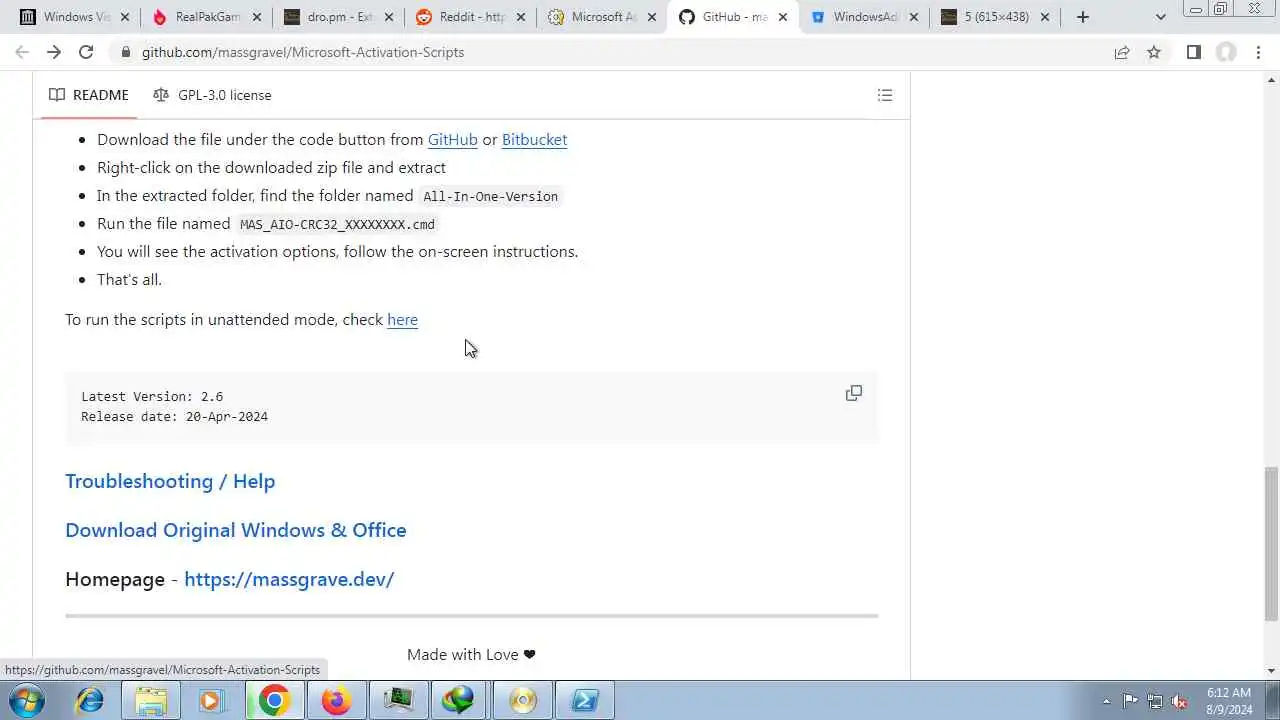This screenshot has height=720, width=1280.
Task: Open Troubleshooting / Help link
Action: (170, 481)
